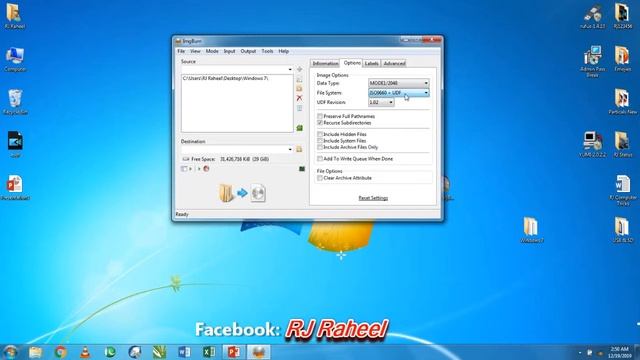Click the red X remove icon beside the Source list
This screenshot has height=360, width=640.
pos(300,98)
